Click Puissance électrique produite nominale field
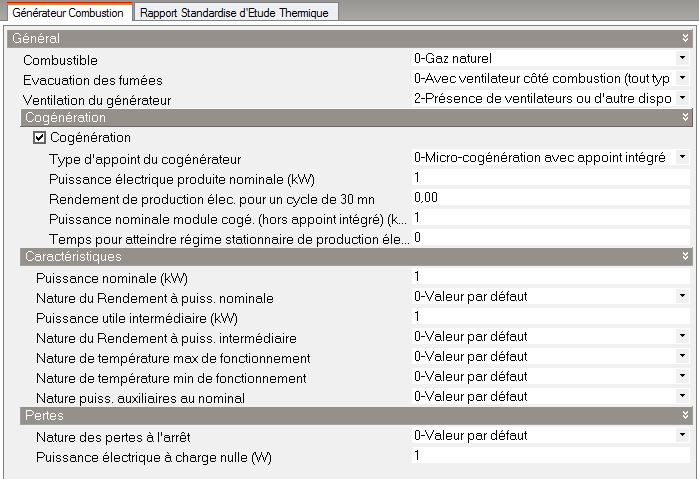 [x=550, y=178]
